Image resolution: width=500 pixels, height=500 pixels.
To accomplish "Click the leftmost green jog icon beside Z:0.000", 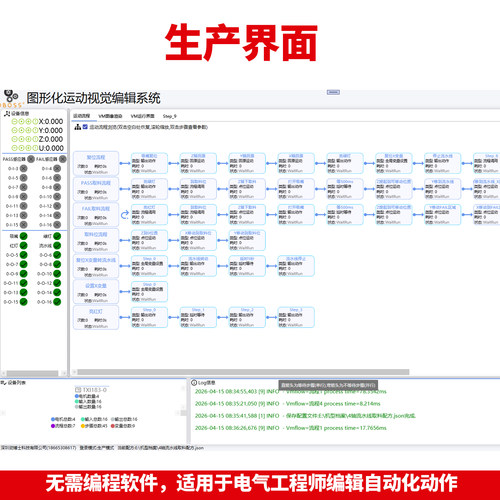I will [x=14, y=139].
